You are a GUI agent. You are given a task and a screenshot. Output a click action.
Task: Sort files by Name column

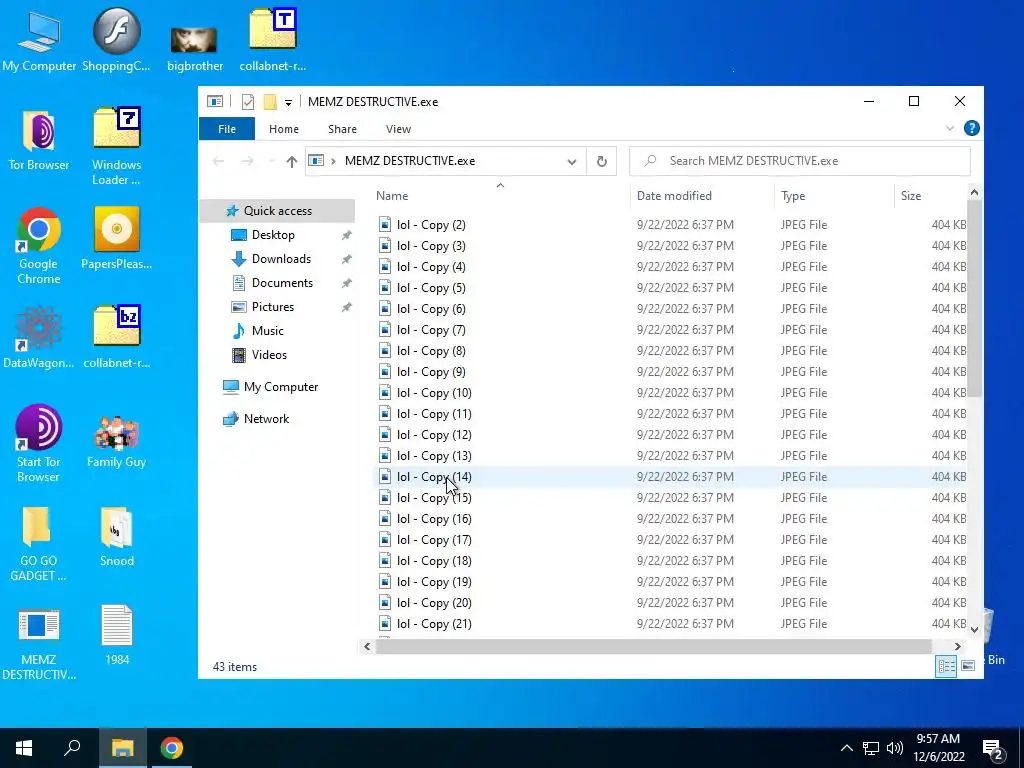click(392, 196)
